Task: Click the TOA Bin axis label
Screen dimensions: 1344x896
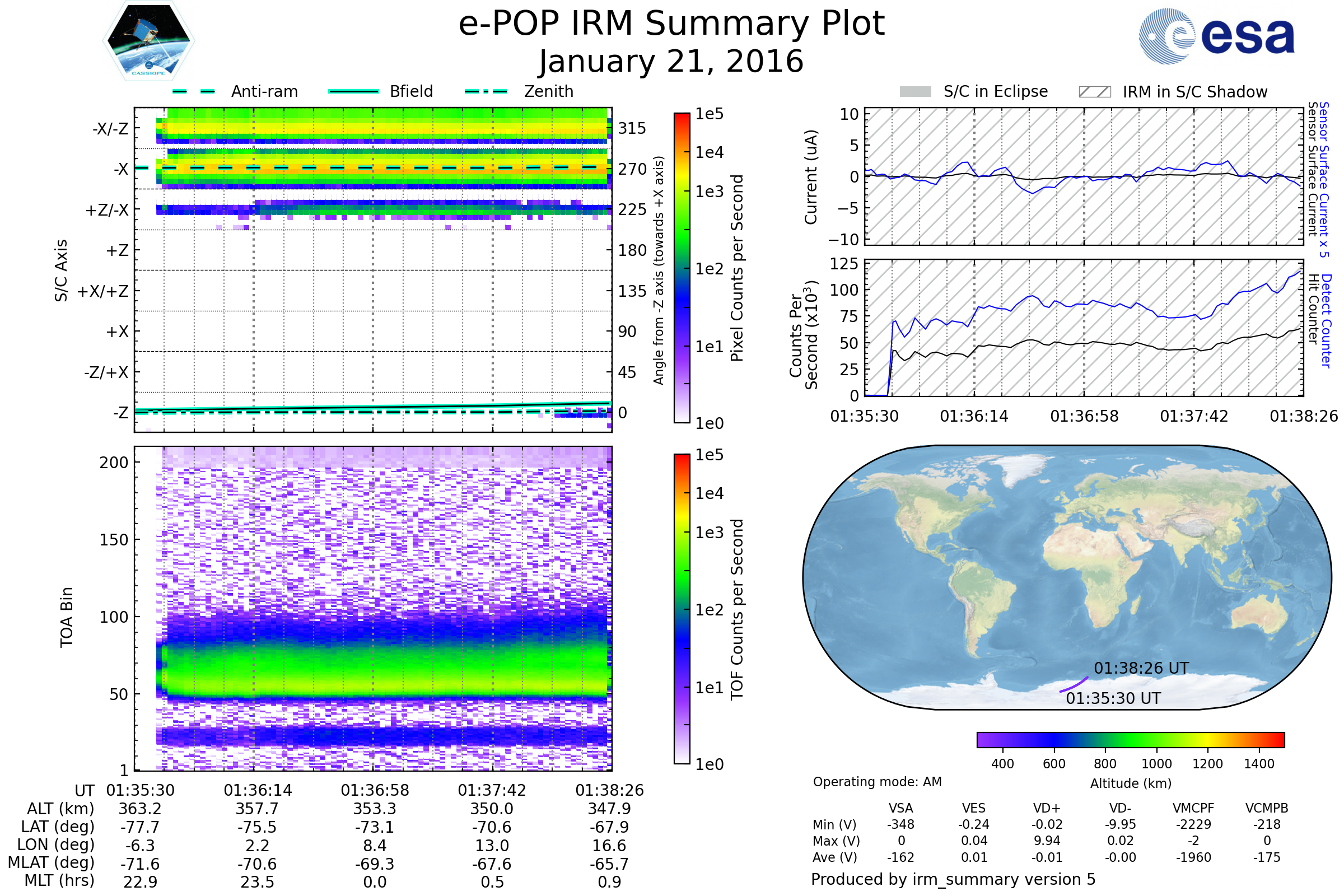Action: [x=66, y=617]
